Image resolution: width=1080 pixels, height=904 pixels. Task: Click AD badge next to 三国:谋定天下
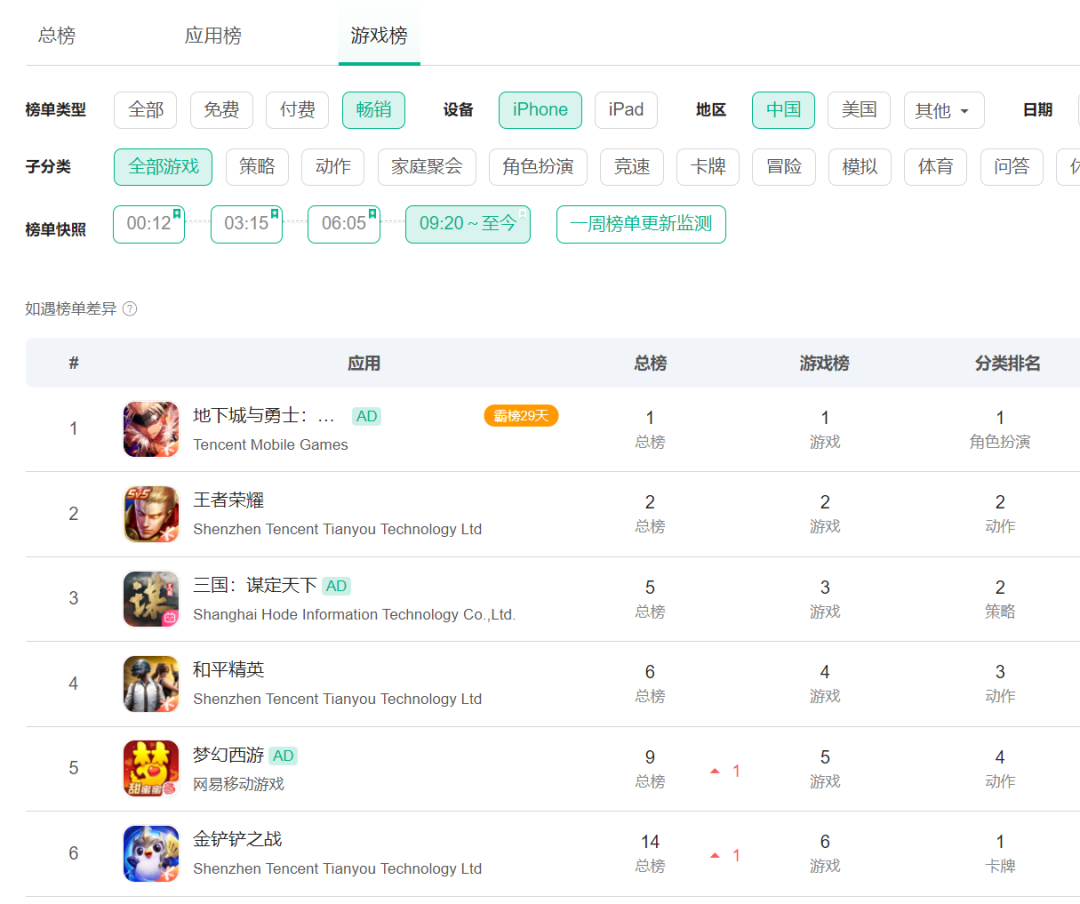click(x=336, y=586)
